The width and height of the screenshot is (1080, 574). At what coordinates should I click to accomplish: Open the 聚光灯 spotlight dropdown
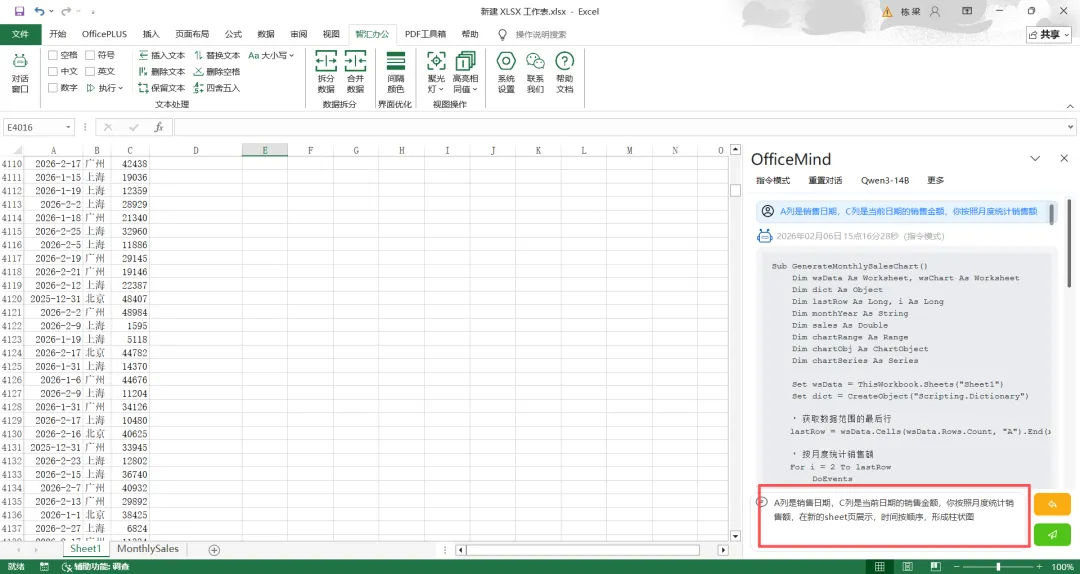tap(436, 72)
